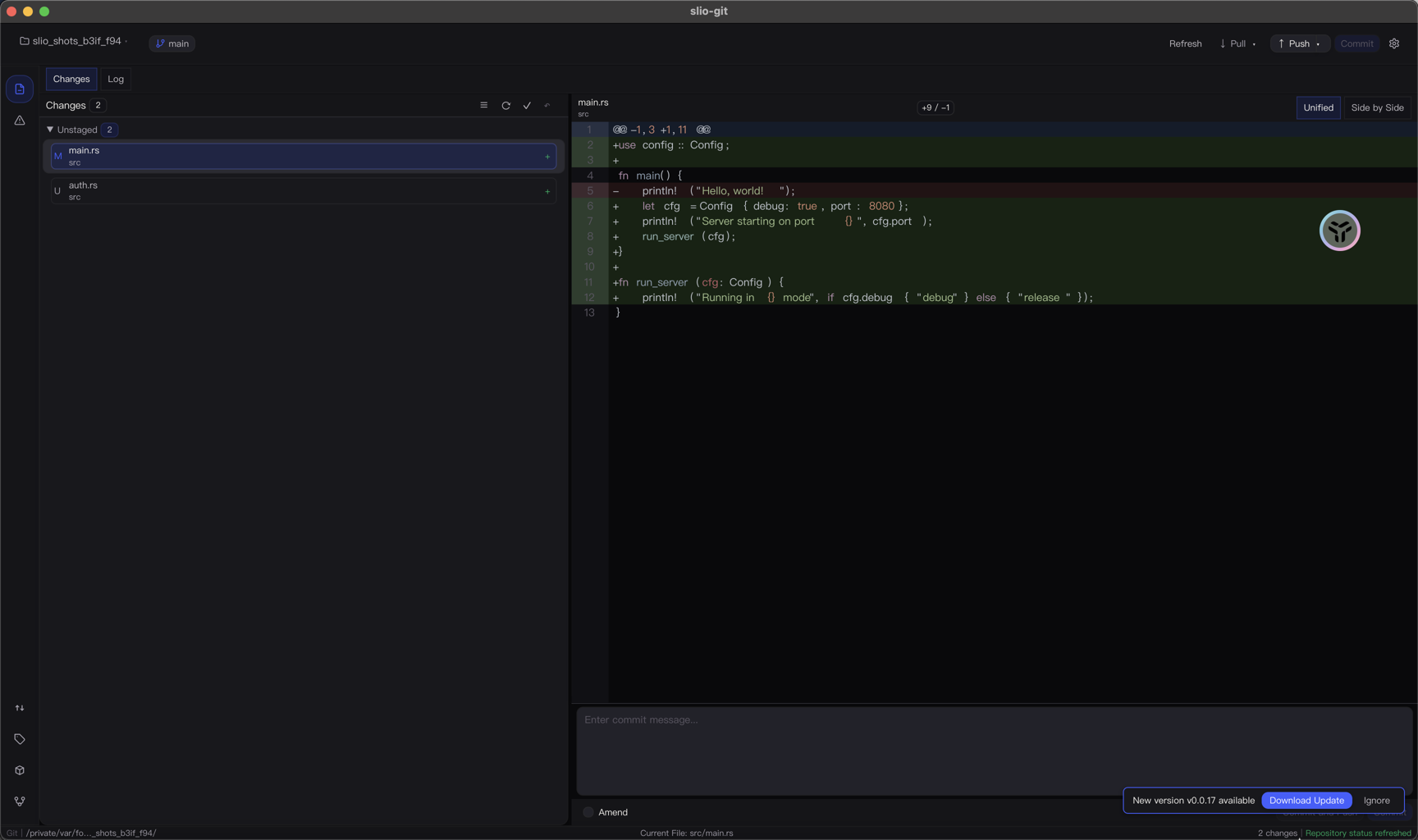Open the sync panel via arrows icon

[19, 708]
